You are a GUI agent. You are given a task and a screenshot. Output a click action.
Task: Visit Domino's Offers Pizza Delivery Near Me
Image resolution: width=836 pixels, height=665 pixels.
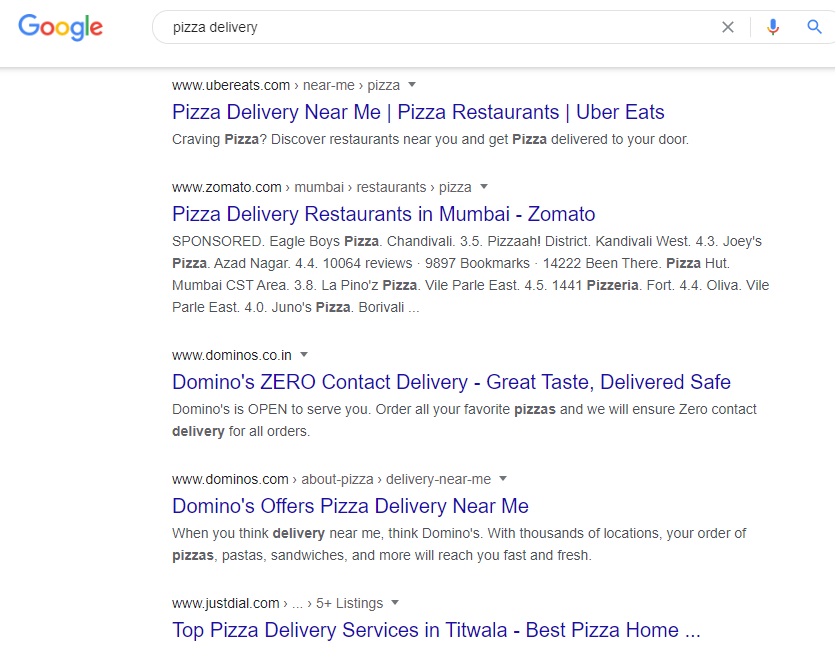(350, 506)
